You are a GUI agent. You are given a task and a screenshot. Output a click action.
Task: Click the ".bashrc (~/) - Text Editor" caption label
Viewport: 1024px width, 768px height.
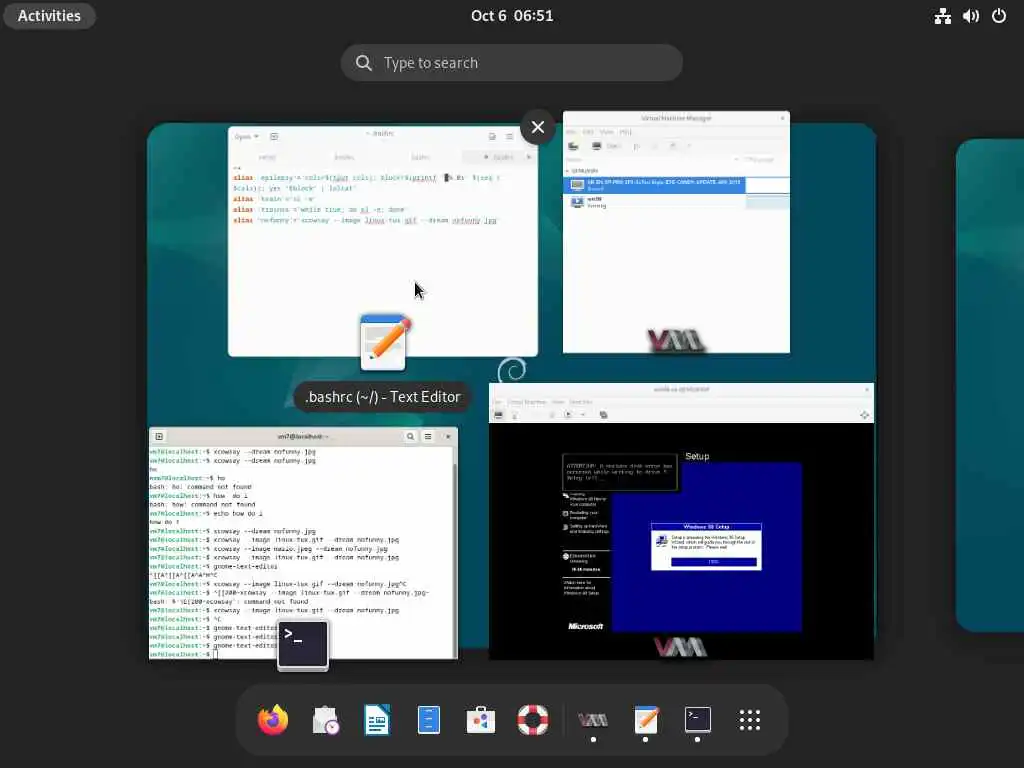(383, 397)
